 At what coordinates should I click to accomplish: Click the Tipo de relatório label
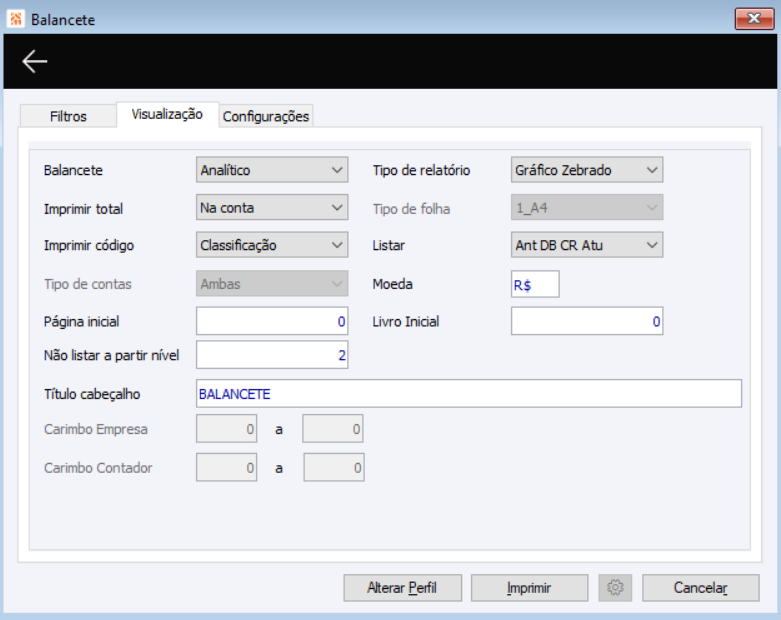click(x=421, y=170)
